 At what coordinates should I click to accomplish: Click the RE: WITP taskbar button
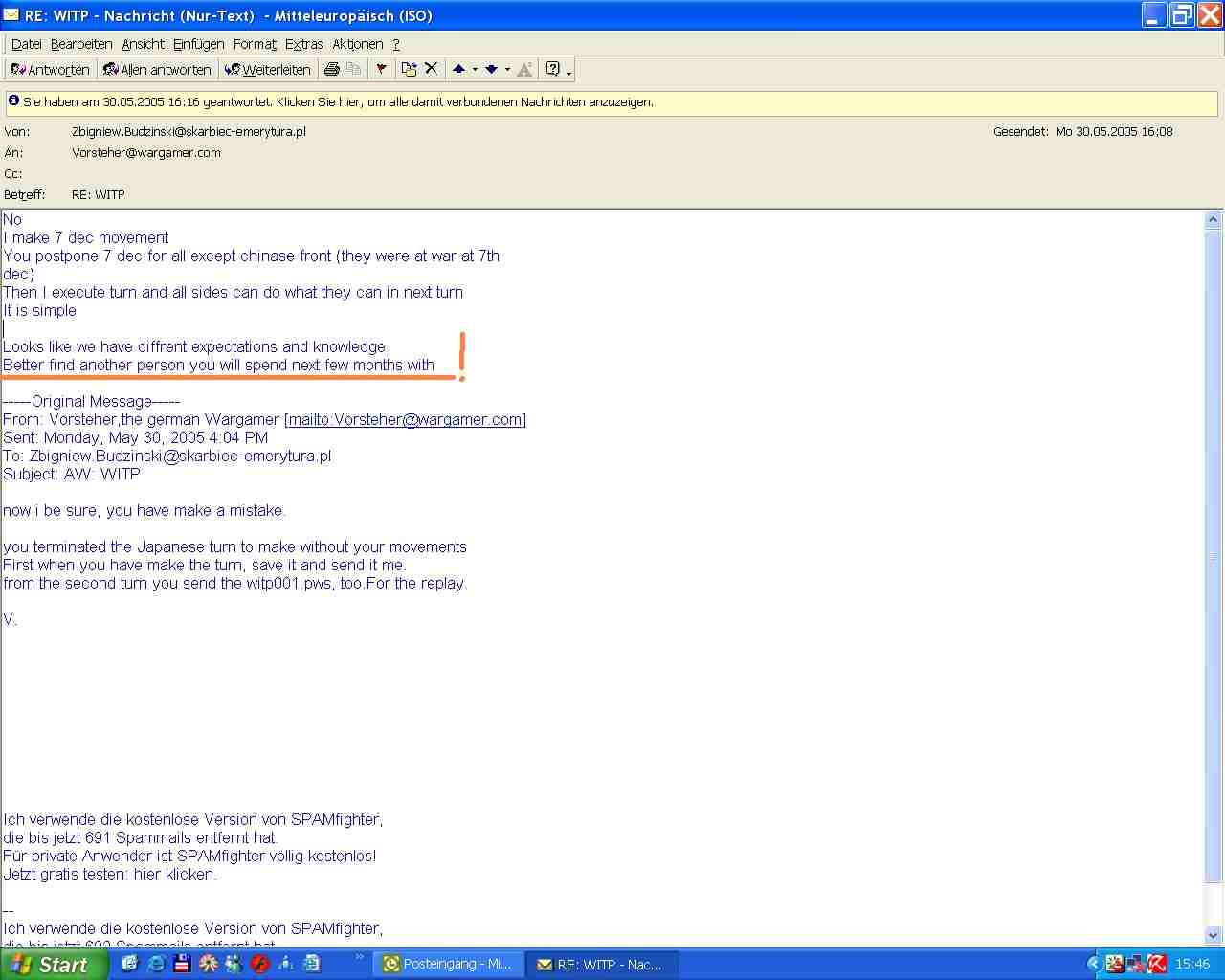[604, 965]
